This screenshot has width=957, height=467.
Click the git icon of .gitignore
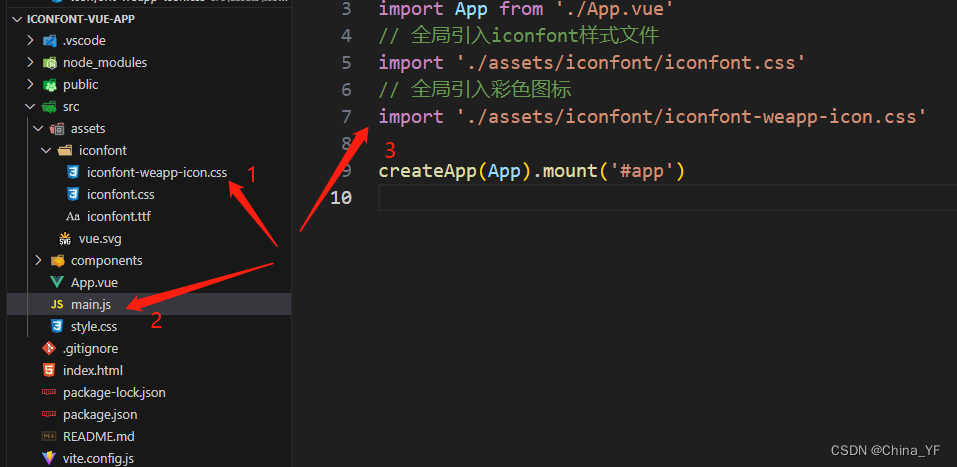49,349
